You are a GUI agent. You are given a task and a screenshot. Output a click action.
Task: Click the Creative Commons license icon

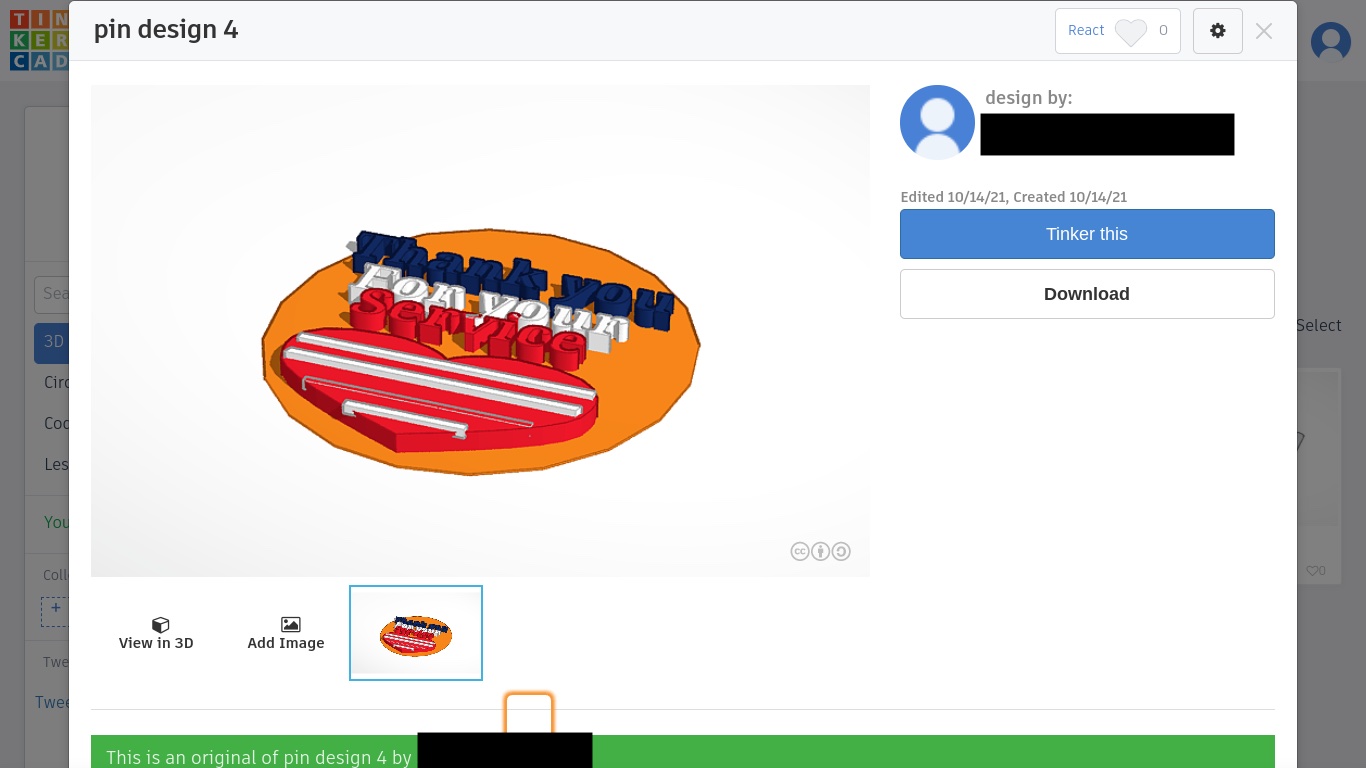pos(820,551)
